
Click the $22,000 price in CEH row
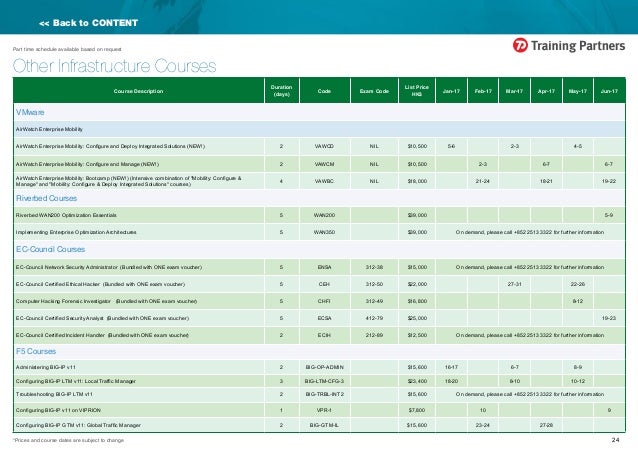pyautogui.click(x=417, y=284)
